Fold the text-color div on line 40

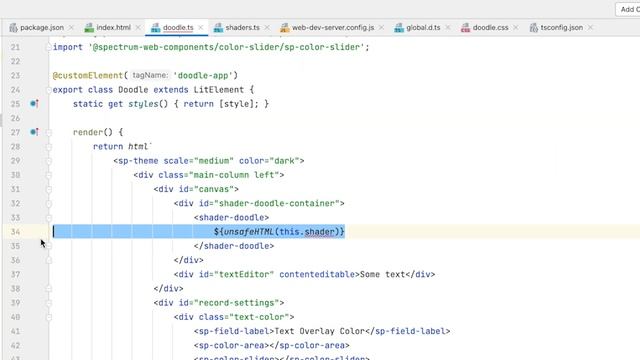(x=49, y=317)
